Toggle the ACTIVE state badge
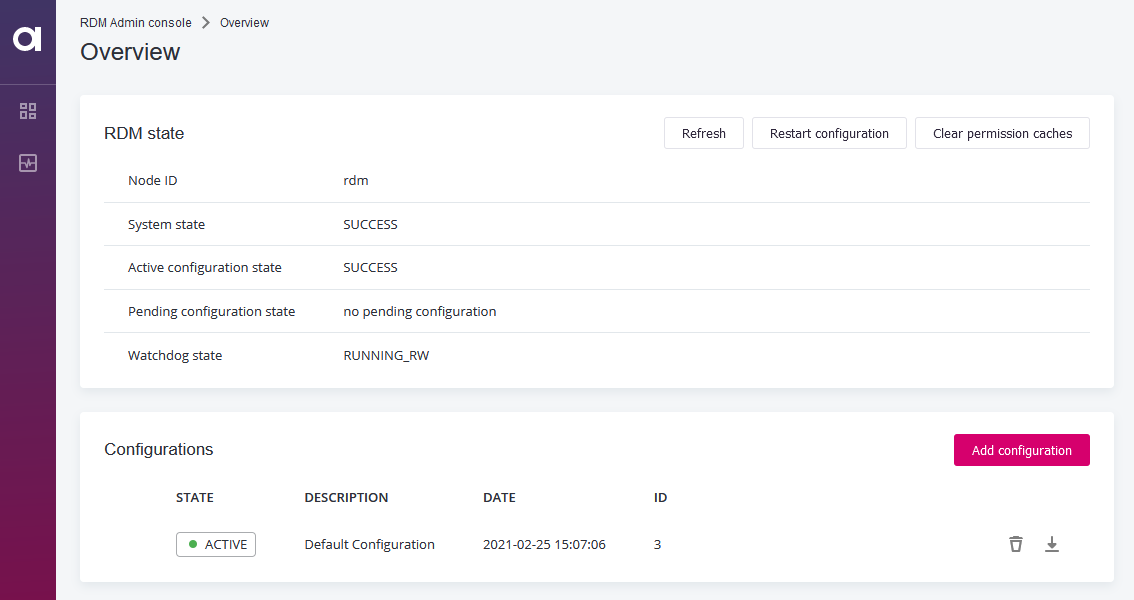 tap(215, 544)
